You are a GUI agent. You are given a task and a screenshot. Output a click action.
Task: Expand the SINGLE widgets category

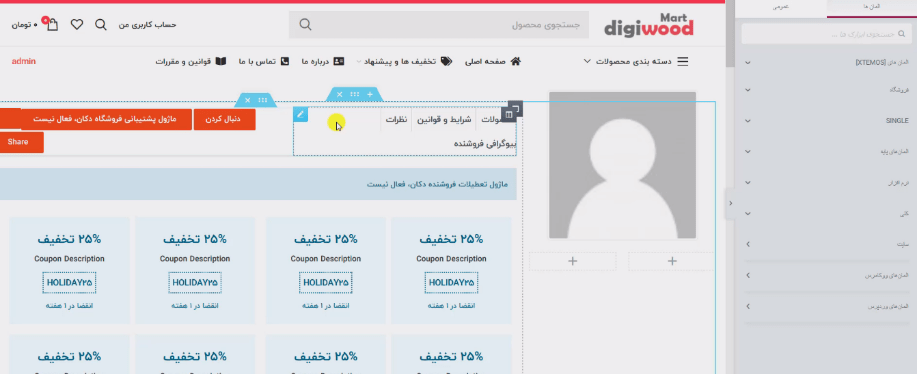[826, 121]
